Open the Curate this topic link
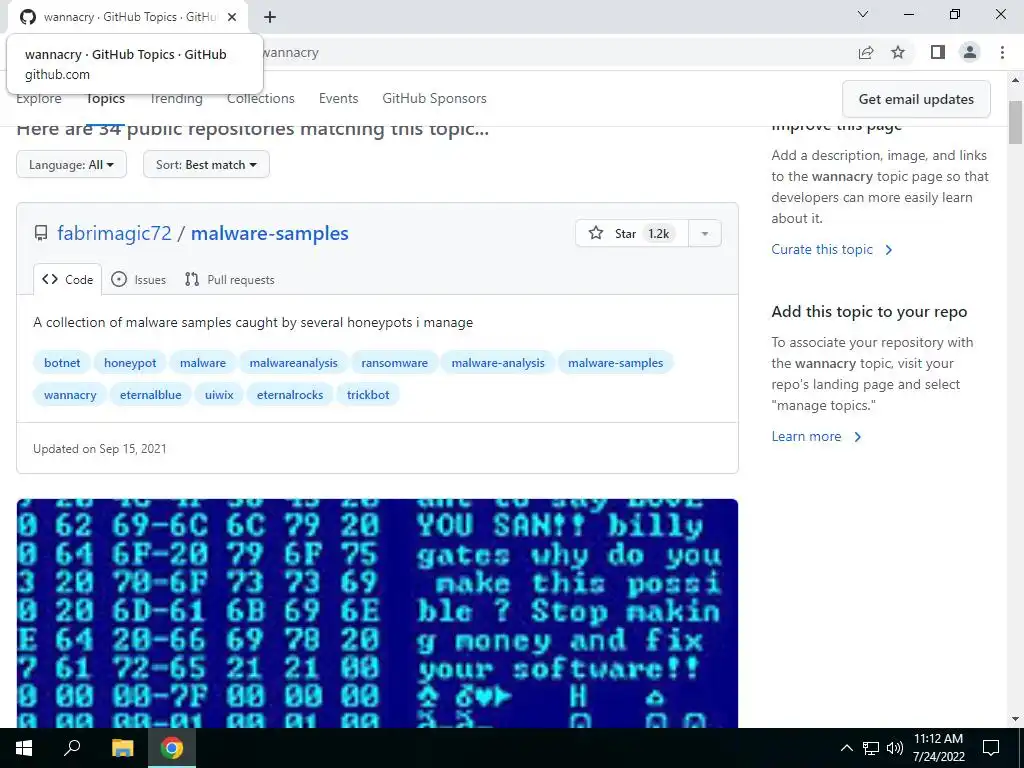The width and height of the screenshot is (1024, 768). pos(831,249)
